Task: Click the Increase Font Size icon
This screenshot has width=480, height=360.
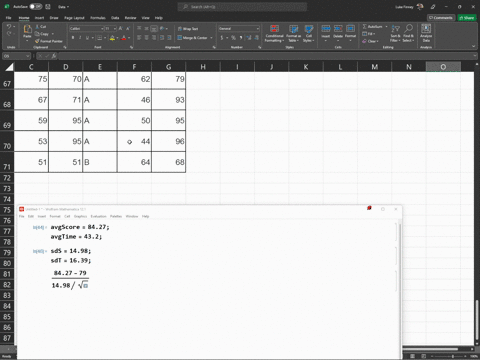Action: [121, 29]
